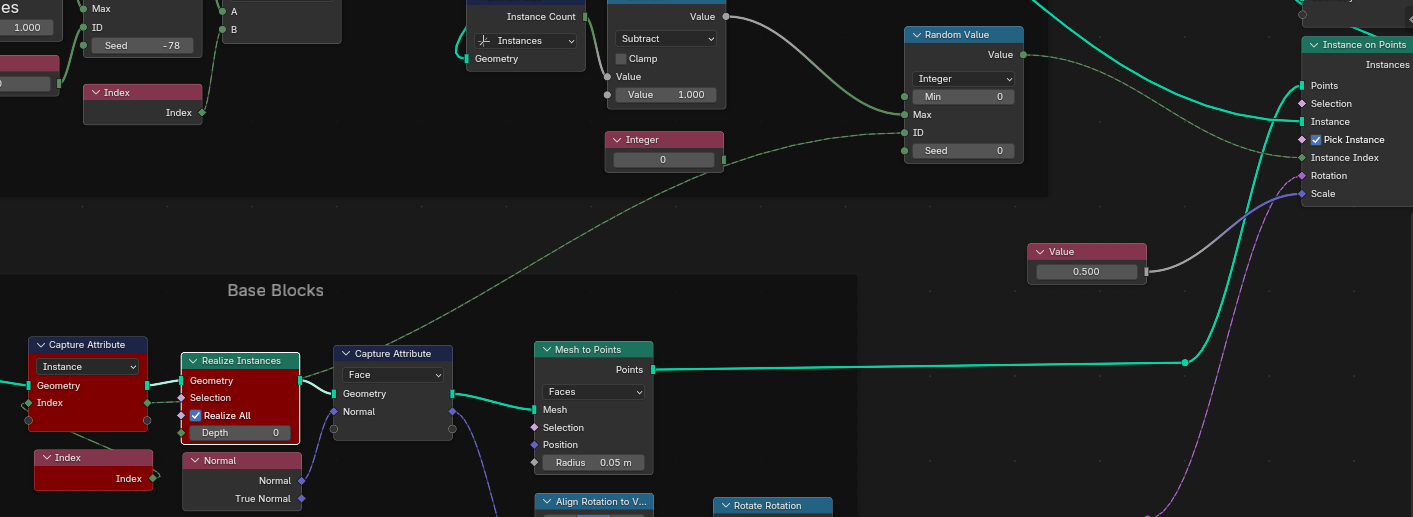Click the True Normal output socket
The image size is (1413, 517).
pyautogui.click(x=301, y=499)
